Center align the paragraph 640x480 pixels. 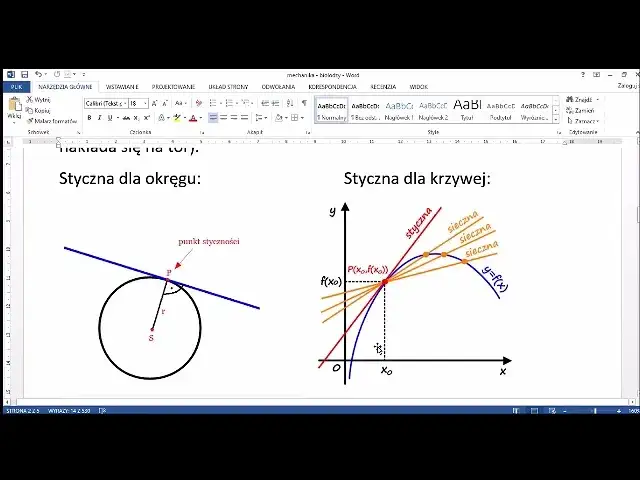click(x=223, y=118)
